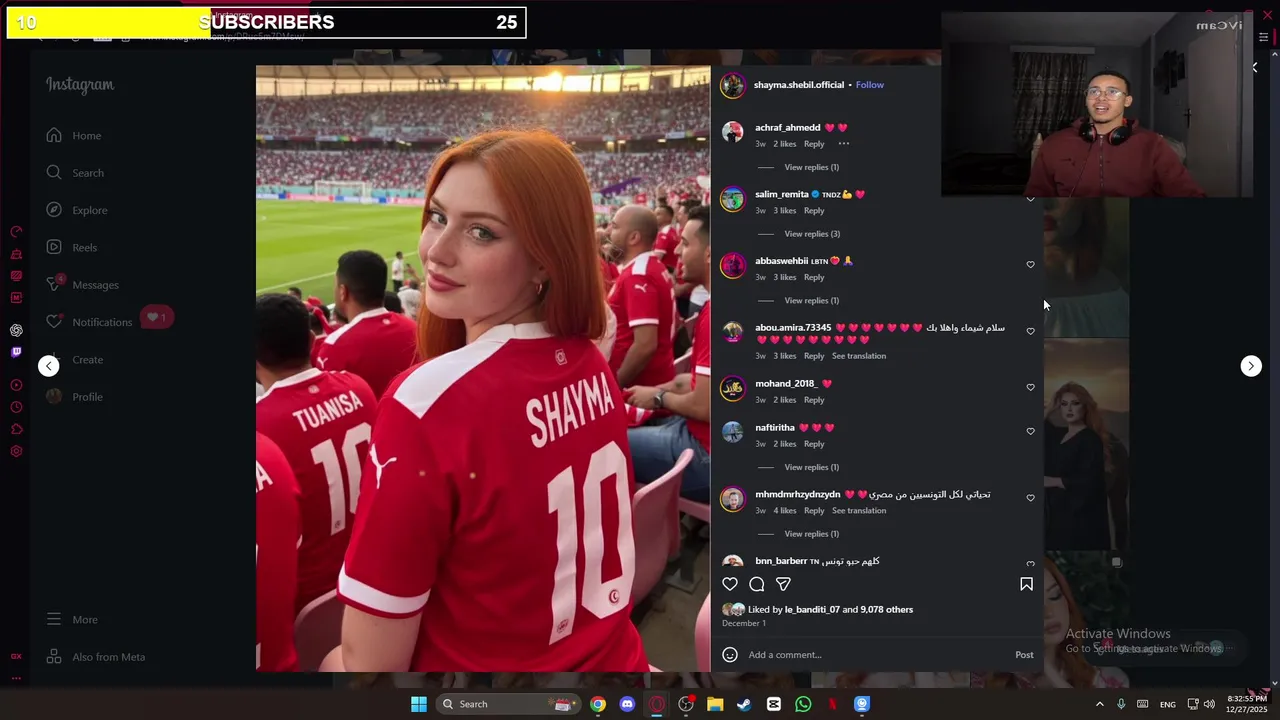Click the Instagram logo
This screenshot has height=720, width=1280.
(x=80, y=85)
